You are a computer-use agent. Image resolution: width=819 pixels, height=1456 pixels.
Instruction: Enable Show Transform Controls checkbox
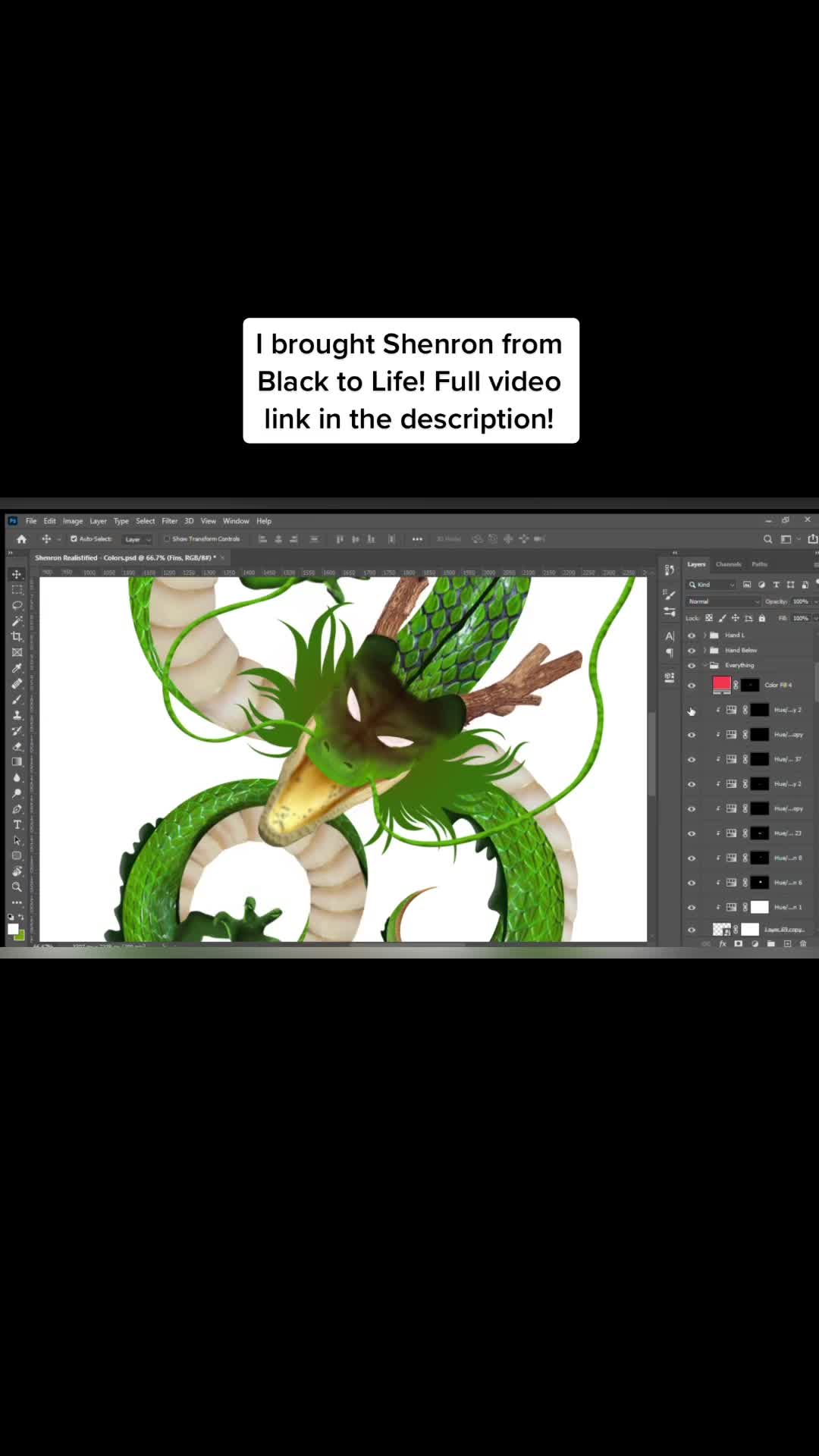click(x=167, y=539)
